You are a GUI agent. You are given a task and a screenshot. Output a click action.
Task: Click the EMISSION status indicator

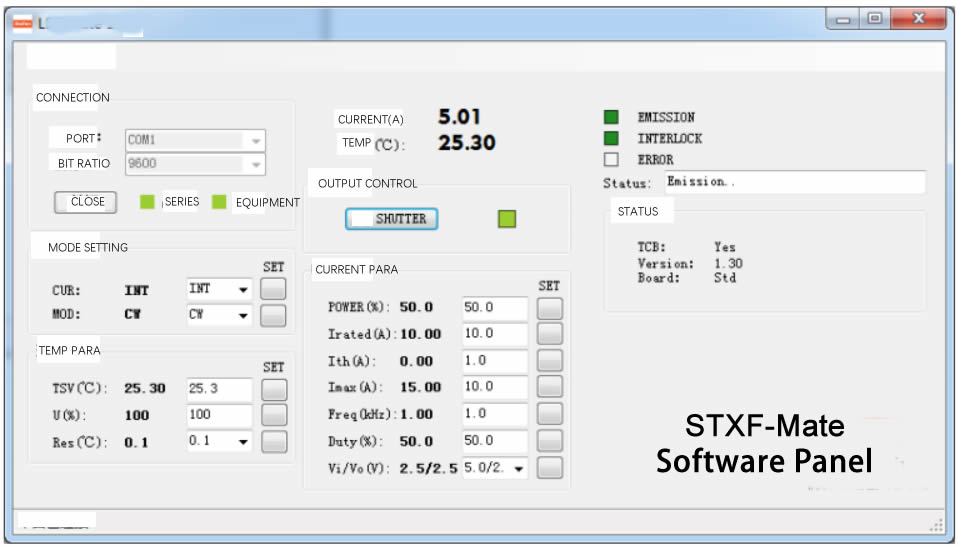(x=611, y=117)
